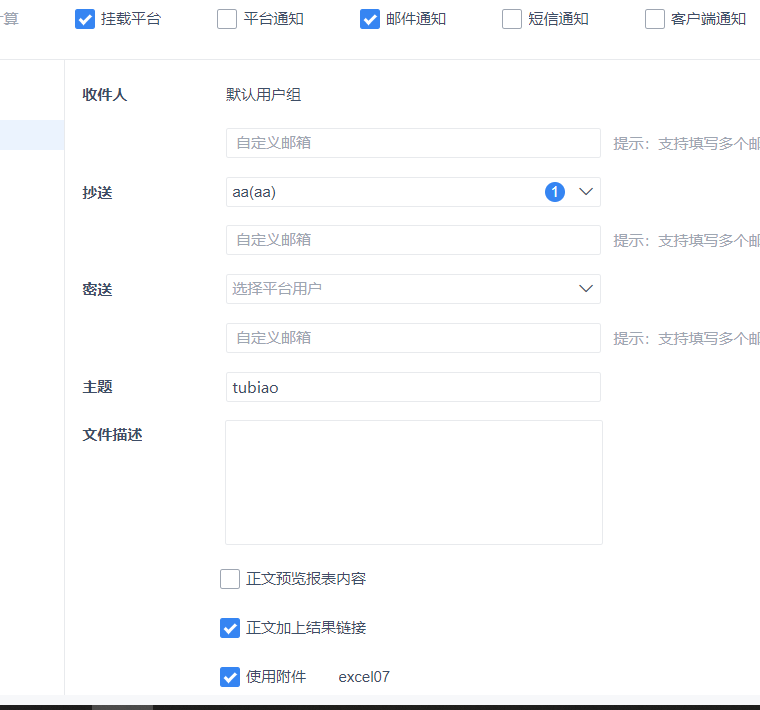Image resolution: width=760 pixels, height=710 pixels.
Task: Click inside the 文件描述 text area
Action: click(414, 482)
